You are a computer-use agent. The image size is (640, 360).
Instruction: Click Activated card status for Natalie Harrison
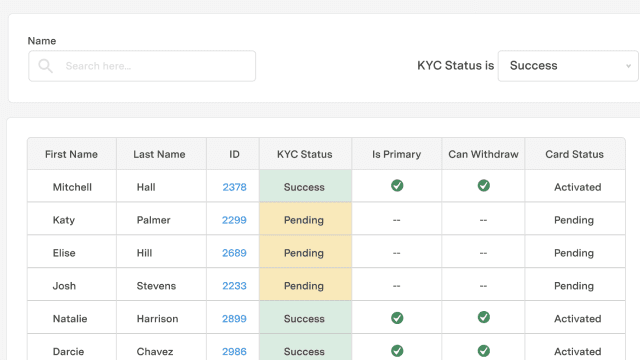(578, 319)
